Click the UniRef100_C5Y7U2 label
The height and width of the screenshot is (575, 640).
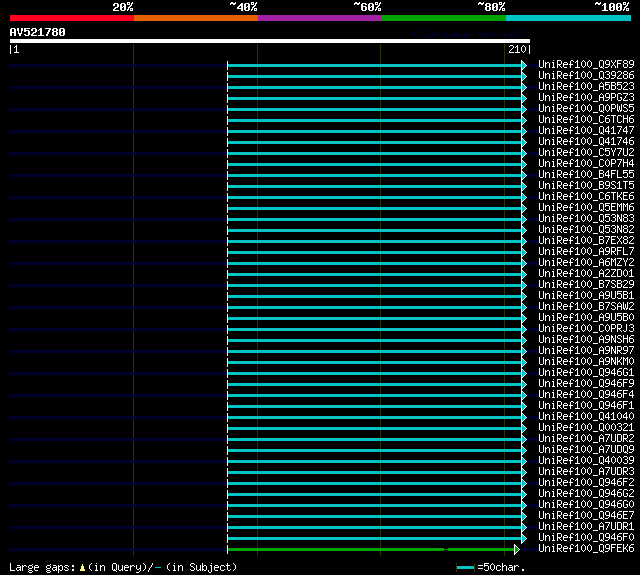click(x=586, y=153)
